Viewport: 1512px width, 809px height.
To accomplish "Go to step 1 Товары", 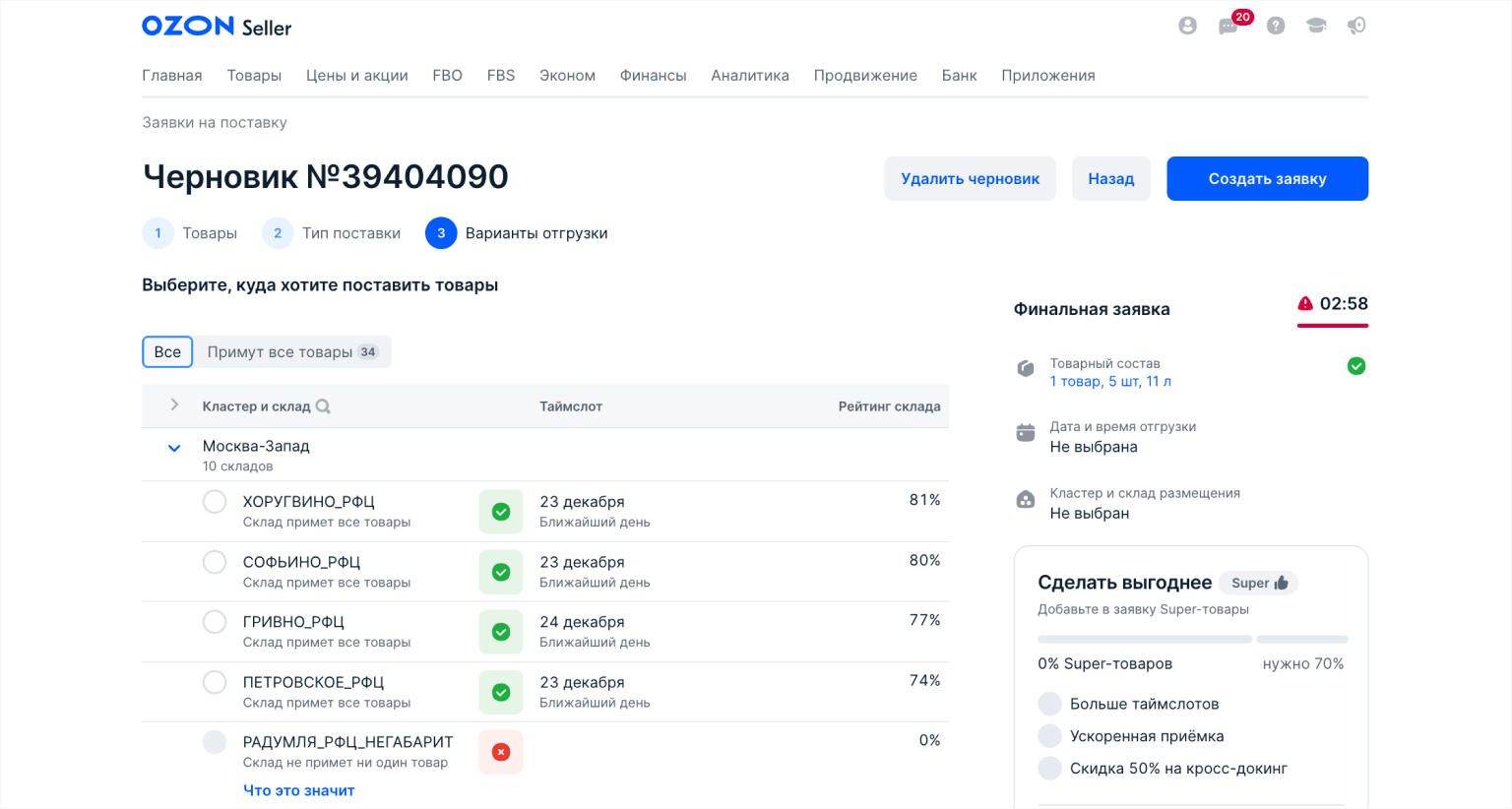I will tap(190, 233).
